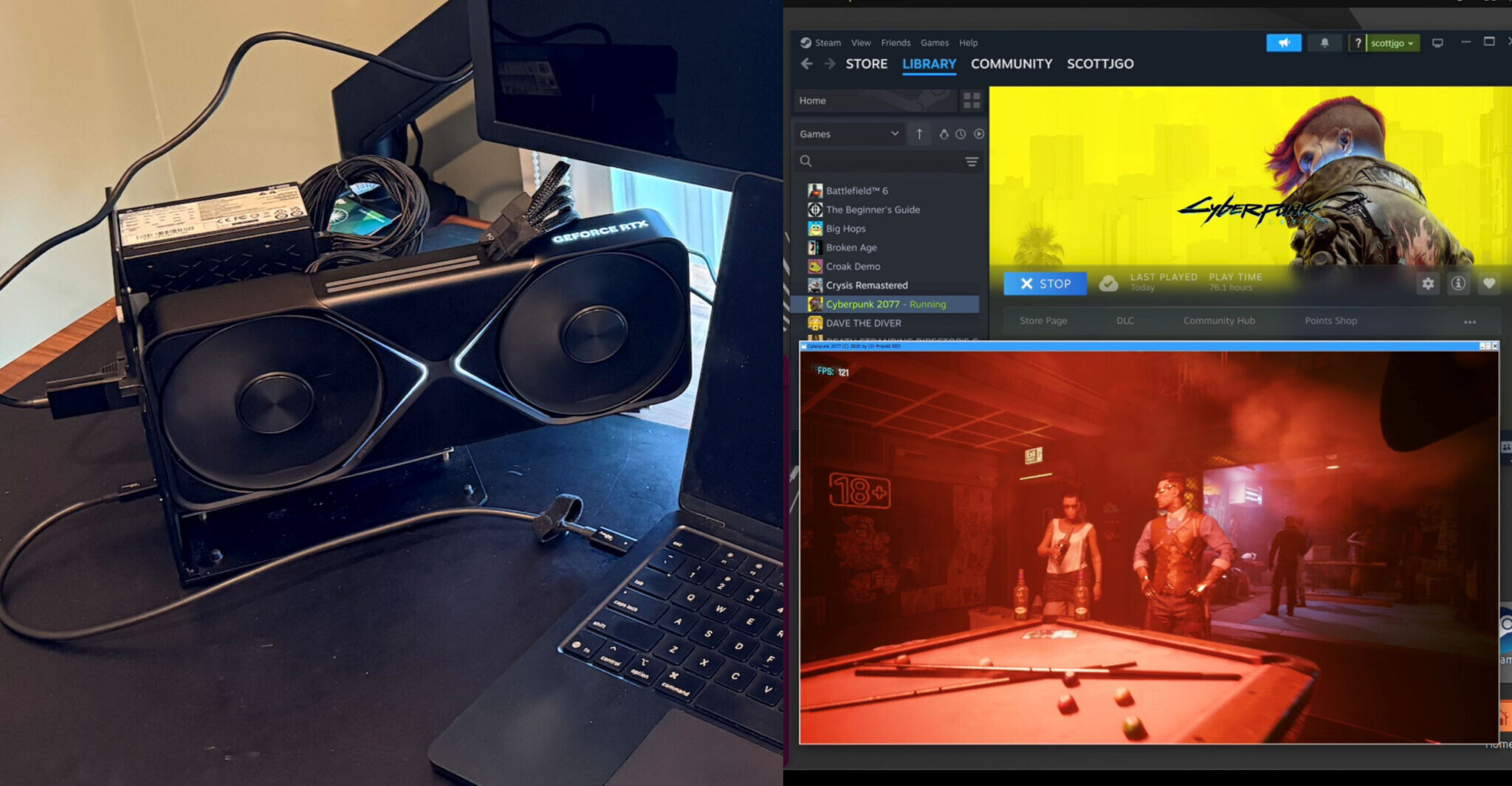Expand the Games filter dropdown
Image resolution: width=1512 pixels, height=786 pixels.
(x=849, y=134)
